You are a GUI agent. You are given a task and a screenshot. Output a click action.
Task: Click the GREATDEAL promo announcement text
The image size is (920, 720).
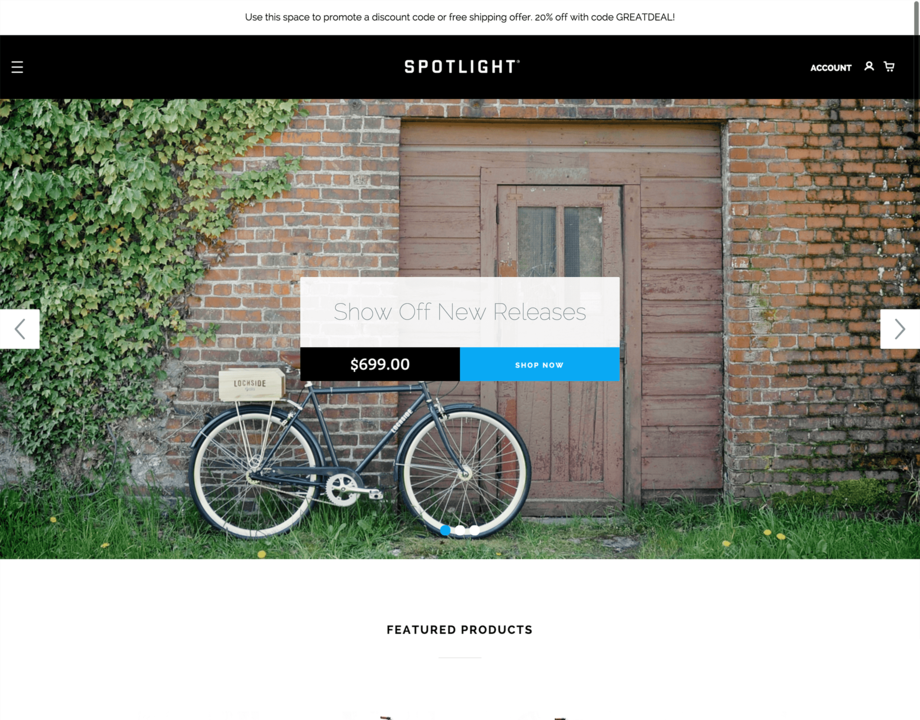point(459,18)
